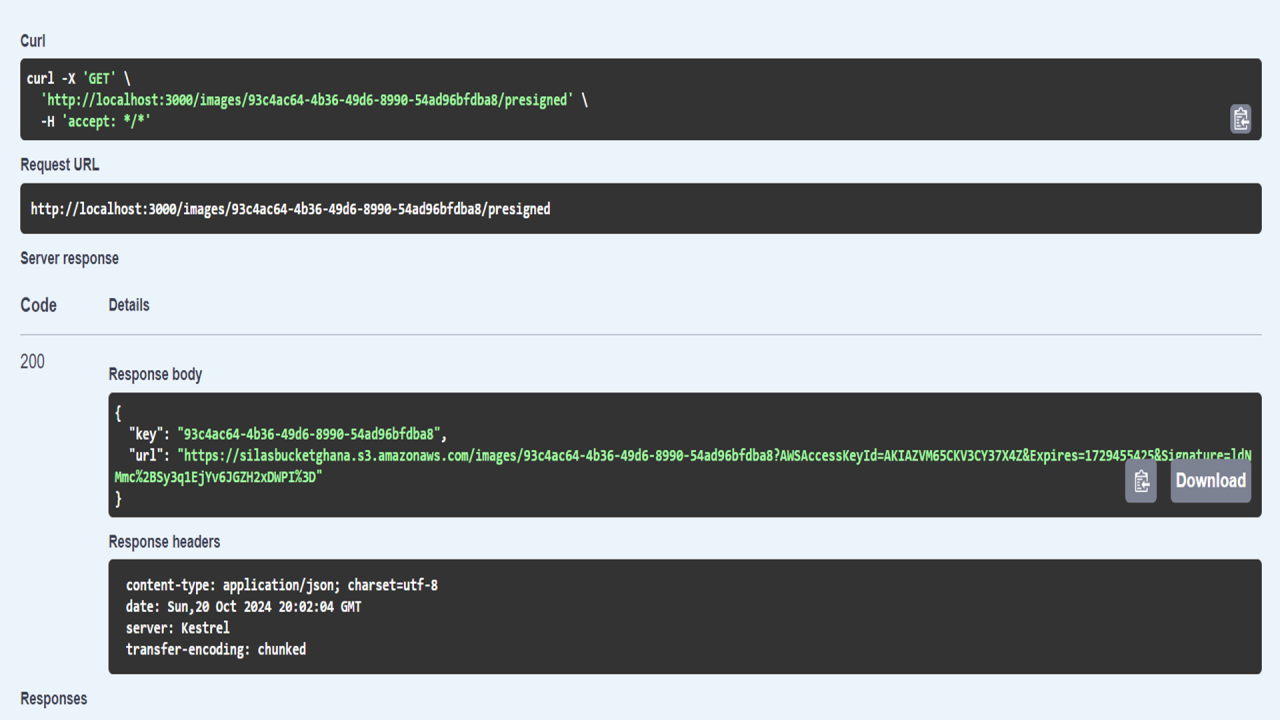Click the content-type response header line
The height and width of the screenshot is (720, 1280).
coord(282,585)
